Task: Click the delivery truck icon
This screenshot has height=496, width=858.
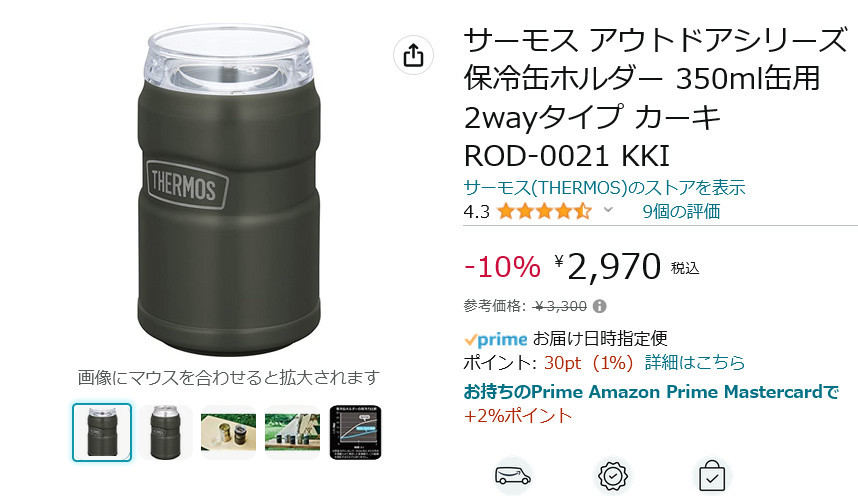Action: pyautogui.click(x=513, y=476)
